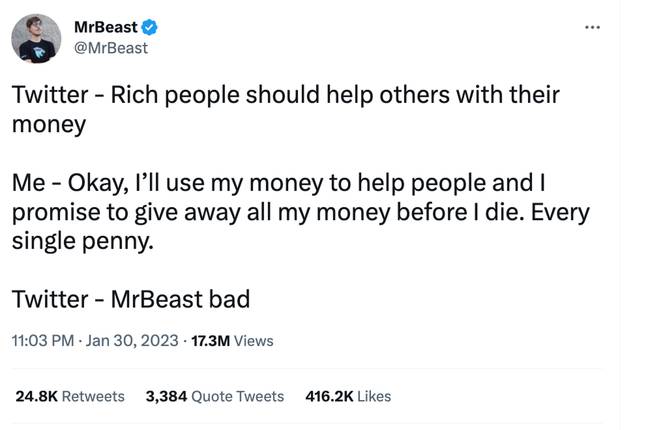This screenshot has width=648, height=430.
Task: Click the line 'single penny.'
Action: pos(83,241)
